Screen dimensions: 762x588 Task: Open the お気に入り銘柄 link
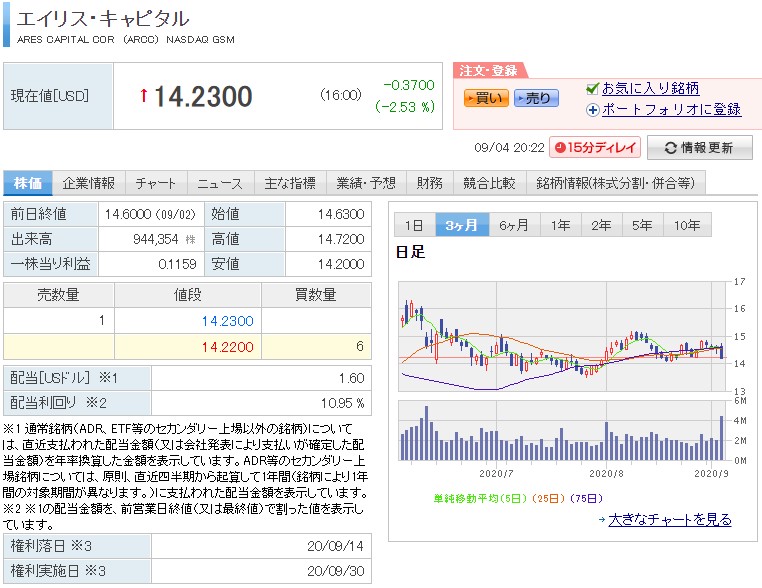650,88
